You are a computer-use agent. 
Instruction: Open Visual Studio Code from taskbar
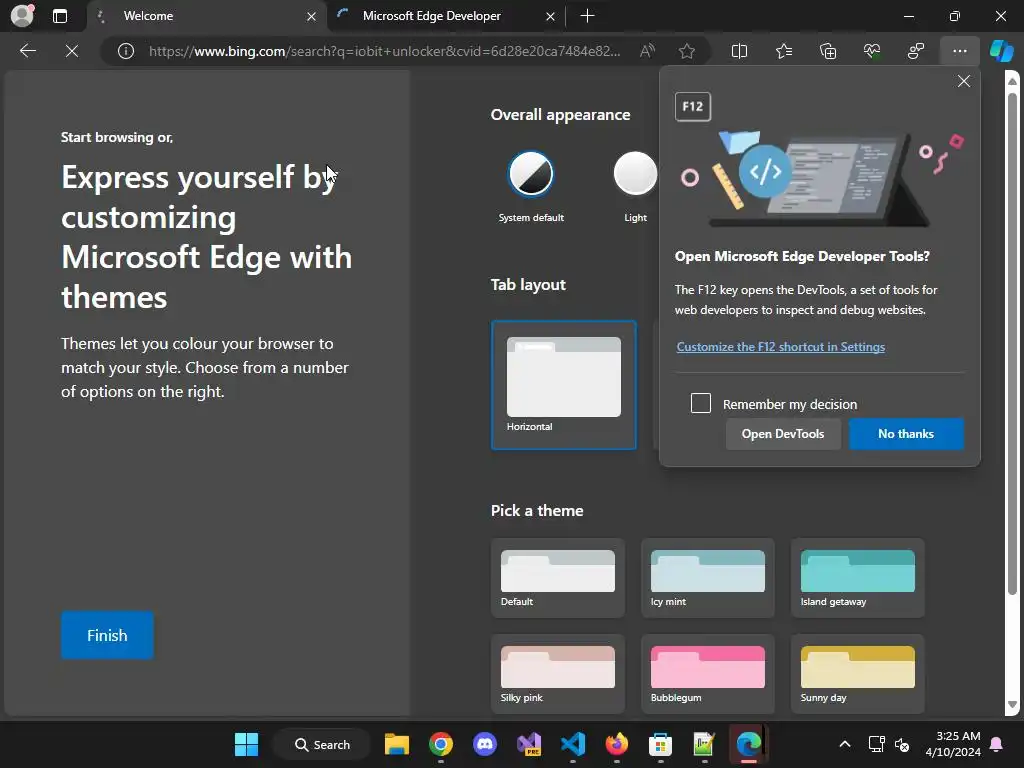click(x=573, y=744)
